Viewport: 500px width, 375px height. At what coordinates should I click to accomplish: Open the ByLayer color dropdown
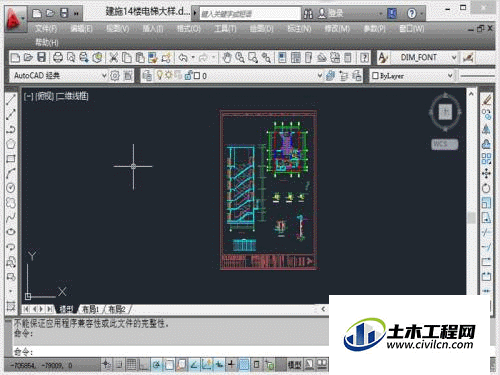pos(450,76)
